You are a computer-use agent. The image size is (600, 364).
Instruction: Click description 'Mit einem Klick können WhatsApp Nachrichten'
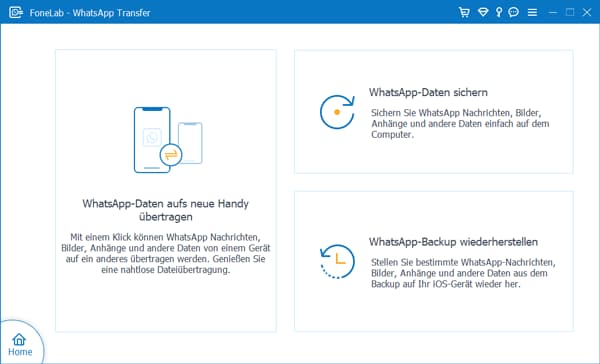[166, 253]
